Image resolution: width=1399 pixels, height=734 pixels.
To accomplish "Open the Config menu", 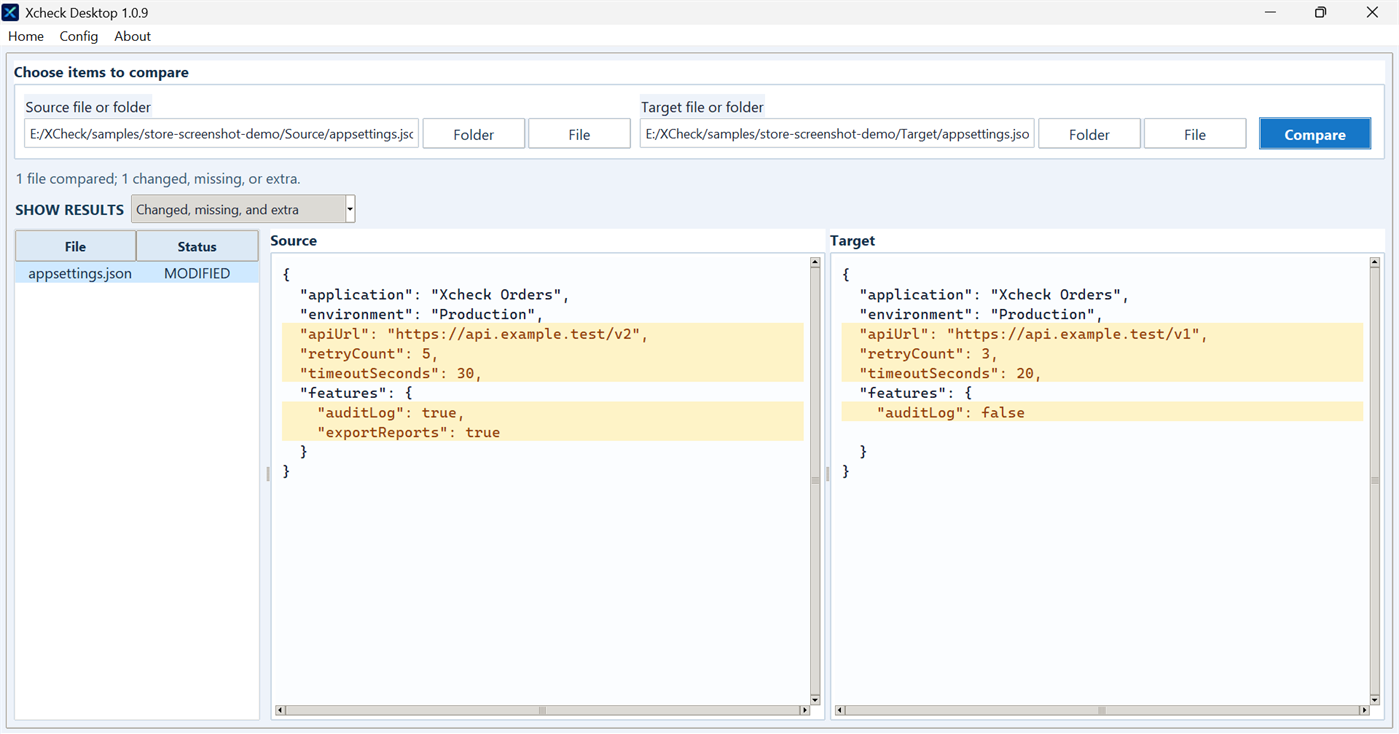I will [x=79, y=36].
